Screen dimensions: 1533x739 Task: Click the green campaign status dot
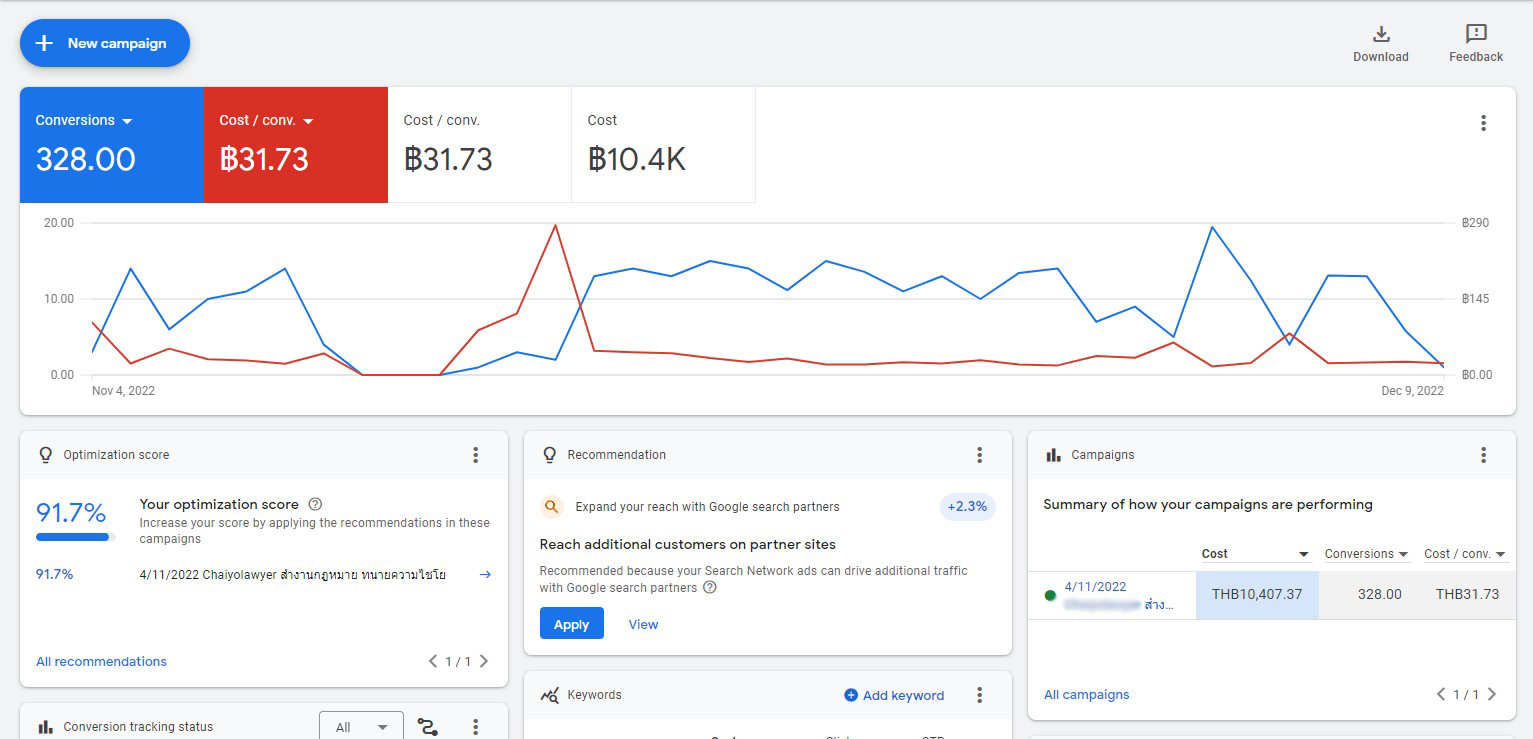(x=1050, y=595)
